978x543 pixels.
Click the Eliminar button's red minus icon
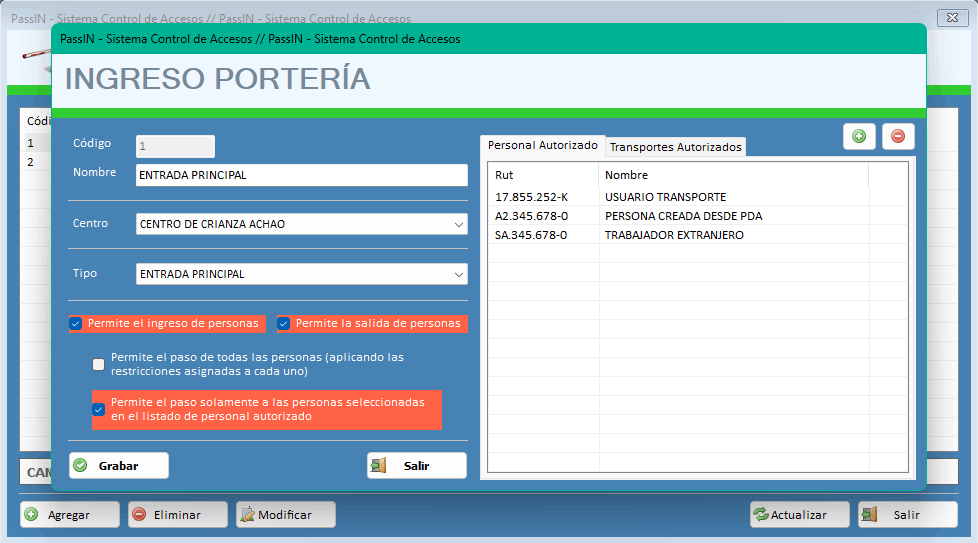(x=139, y=515)
